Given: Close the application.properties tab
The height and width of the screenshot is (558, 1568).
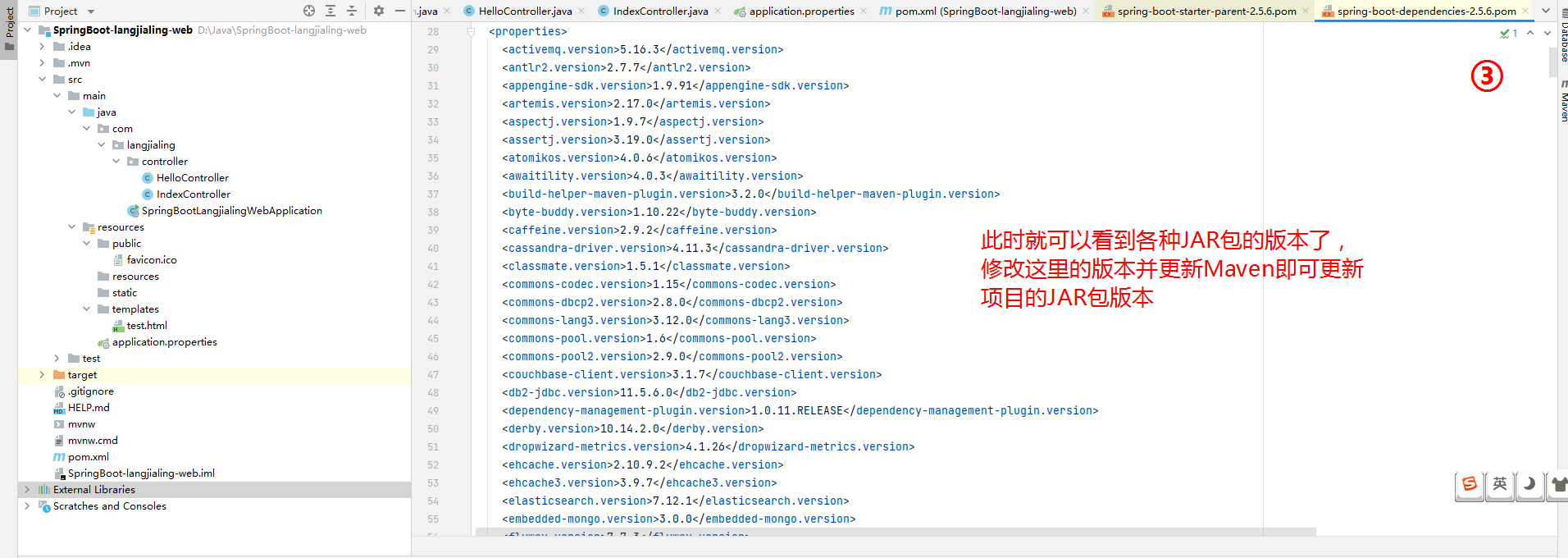Looking at the screenshot, I should [x=864, y=11].
